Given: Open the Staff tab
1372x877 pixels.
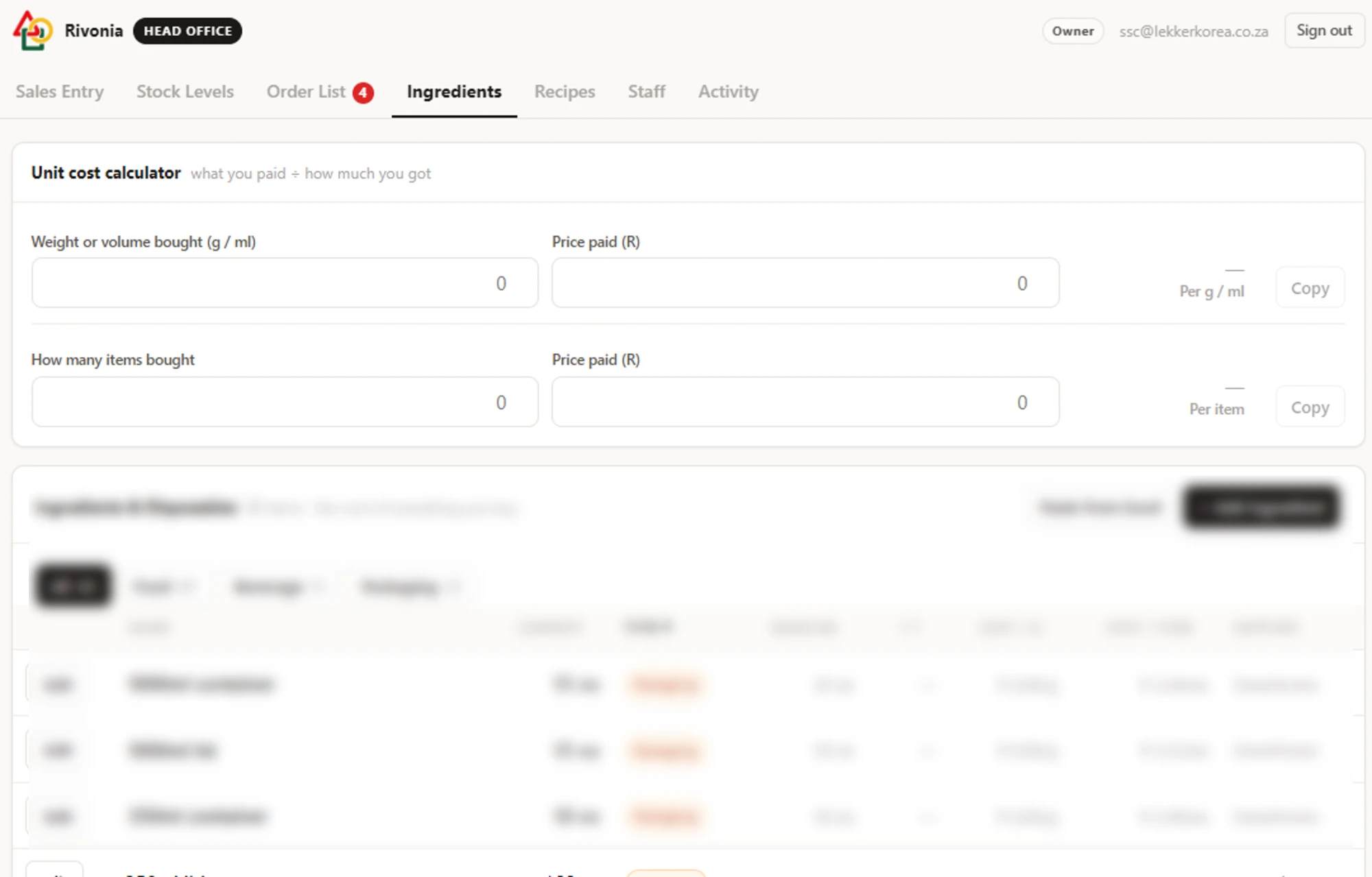Looking at the screenshot, I should (x=647, y=92).
